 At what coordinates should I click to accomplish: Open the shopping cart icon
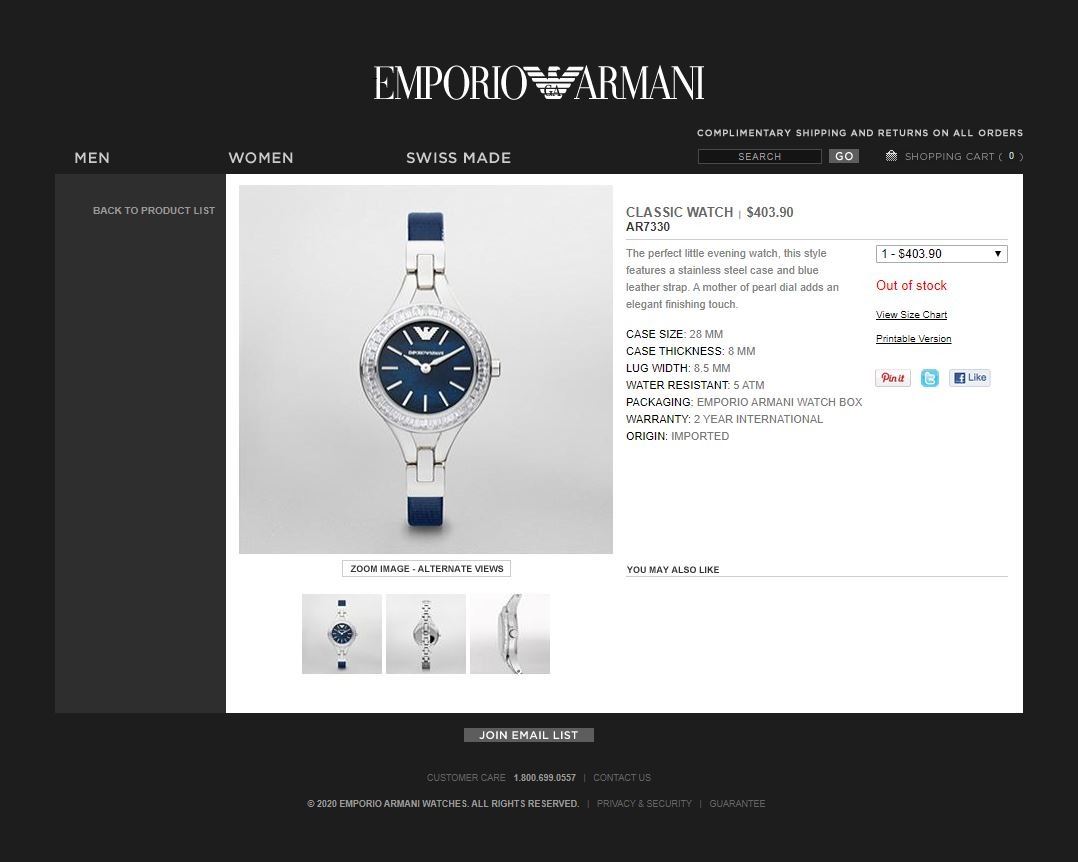891,156
